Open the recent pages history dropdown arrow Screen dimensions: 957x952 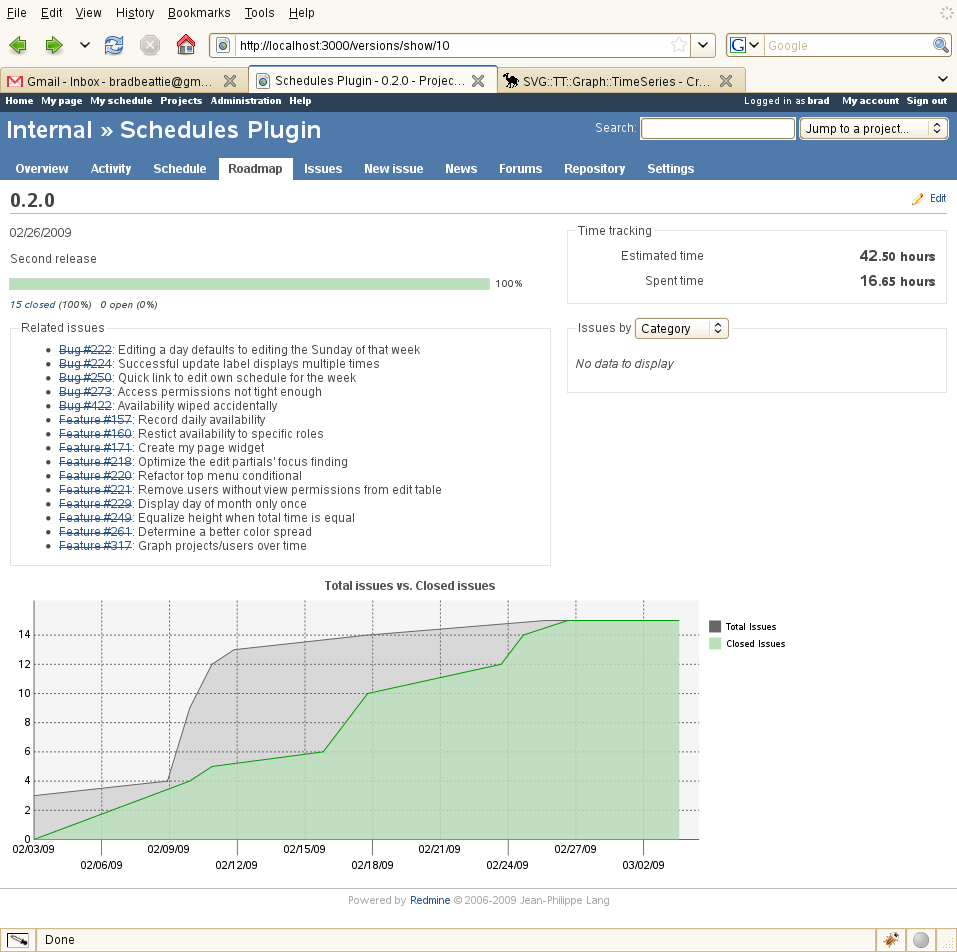tap(85, 45)
